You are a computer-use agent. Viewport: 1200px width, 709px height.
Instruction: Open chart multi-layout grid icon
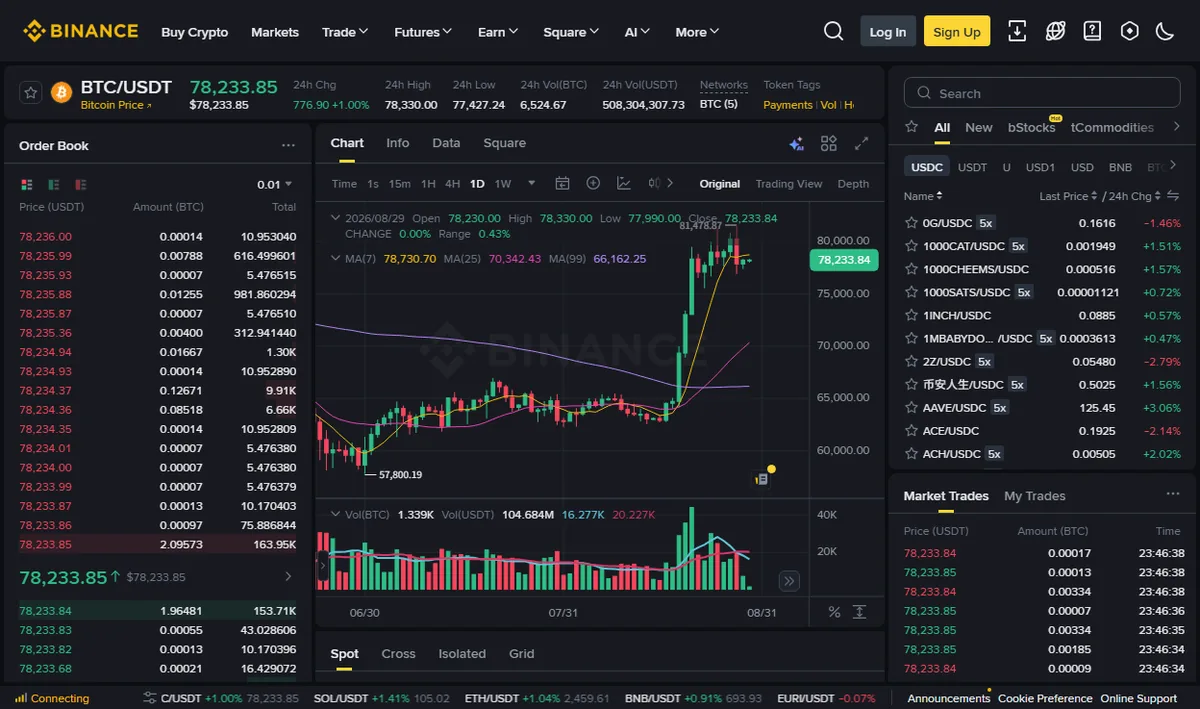(x=828, y=144)
